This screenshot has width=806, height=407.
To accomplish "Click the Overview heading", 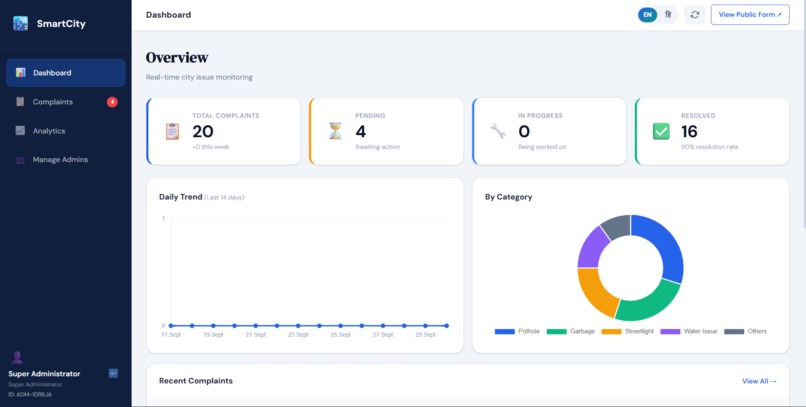I will click(177, 58).
